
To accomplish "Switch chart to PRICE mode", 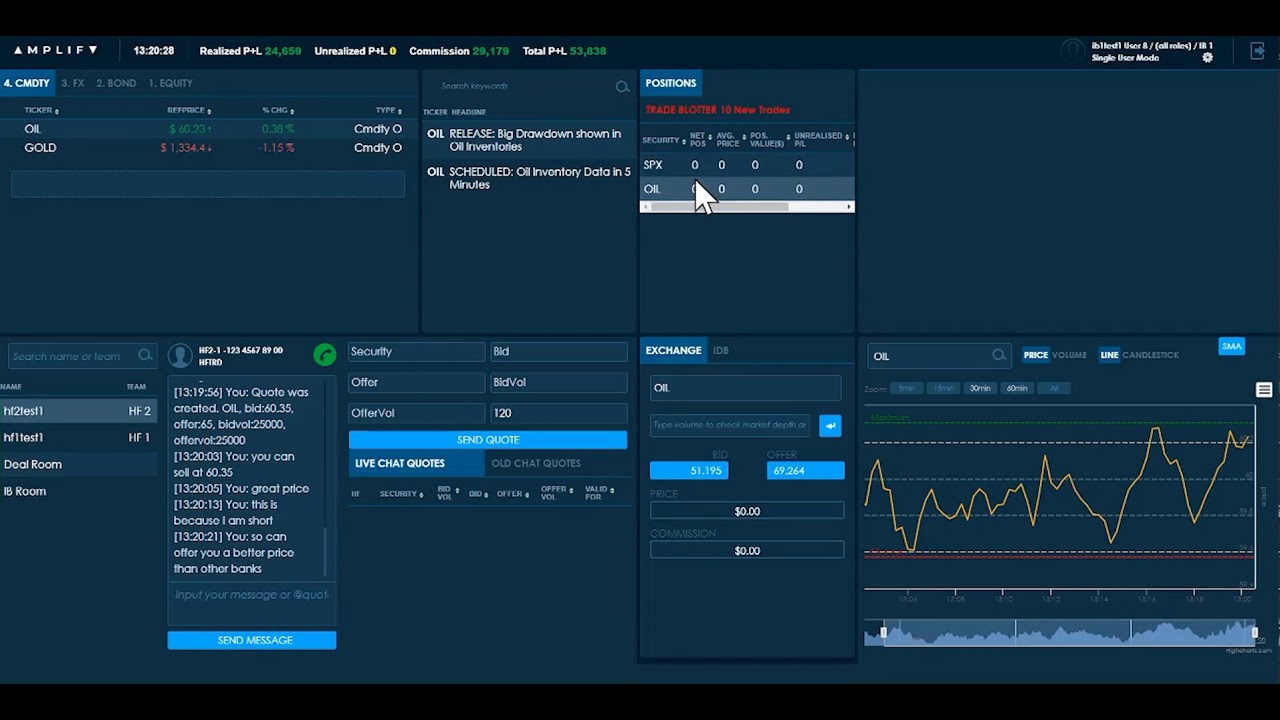I will click(x=1035, y=355).
